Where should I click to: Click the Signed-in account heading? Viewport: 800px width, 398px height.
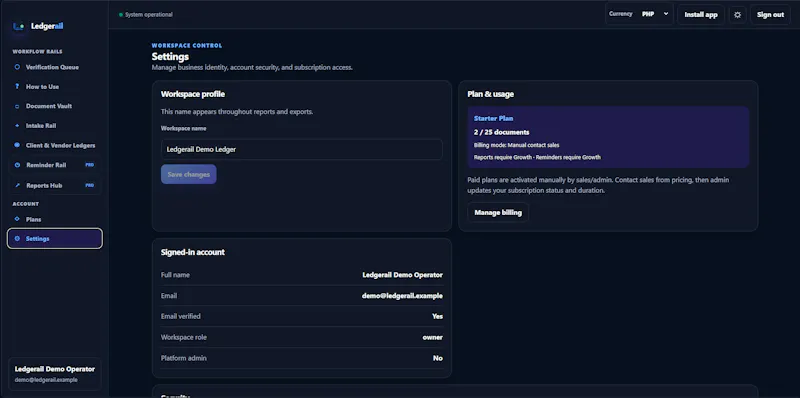click(193, 252)
